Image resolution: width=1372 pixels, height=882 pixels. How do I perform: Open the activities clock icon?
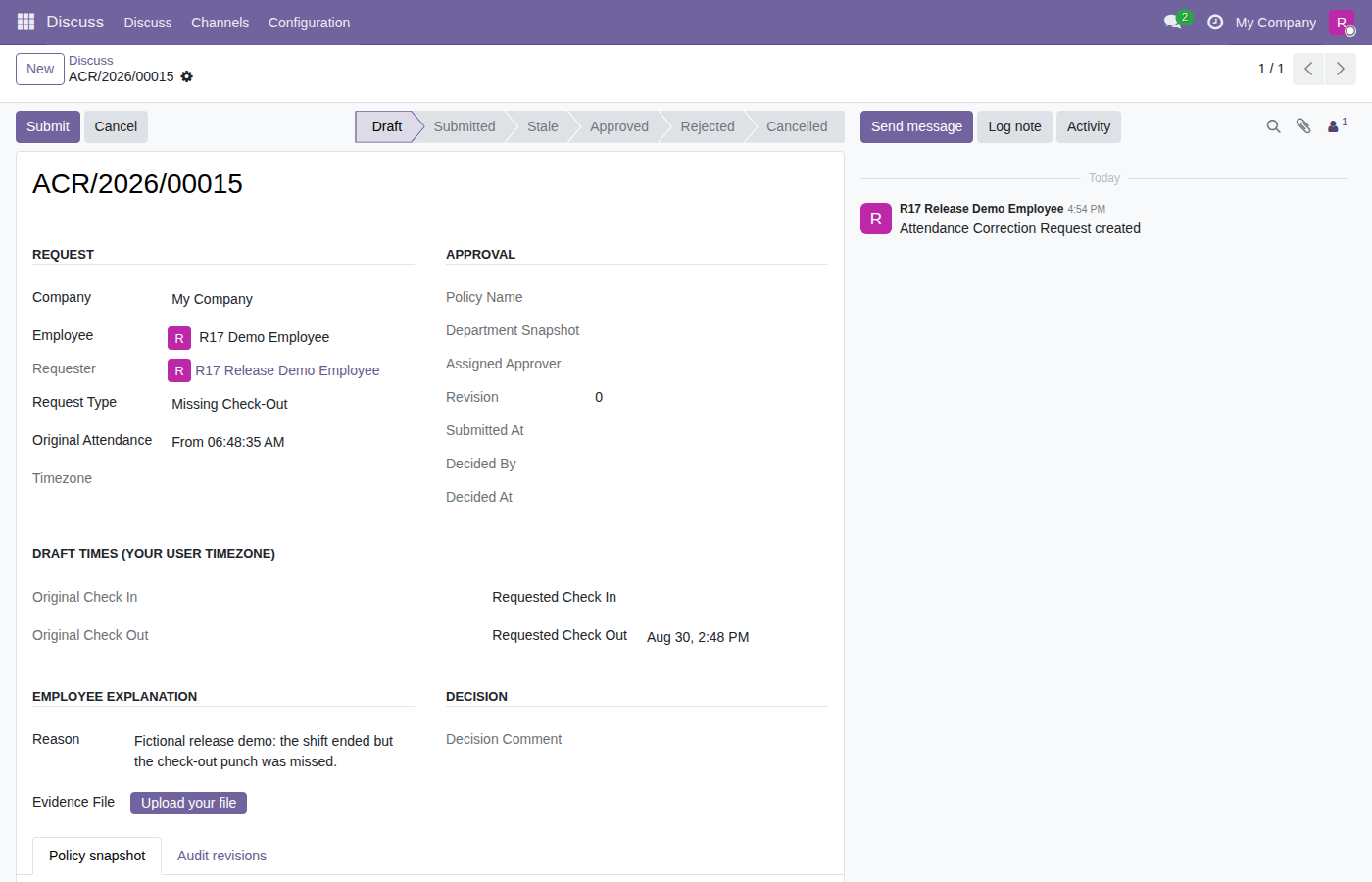[1215, 22]
